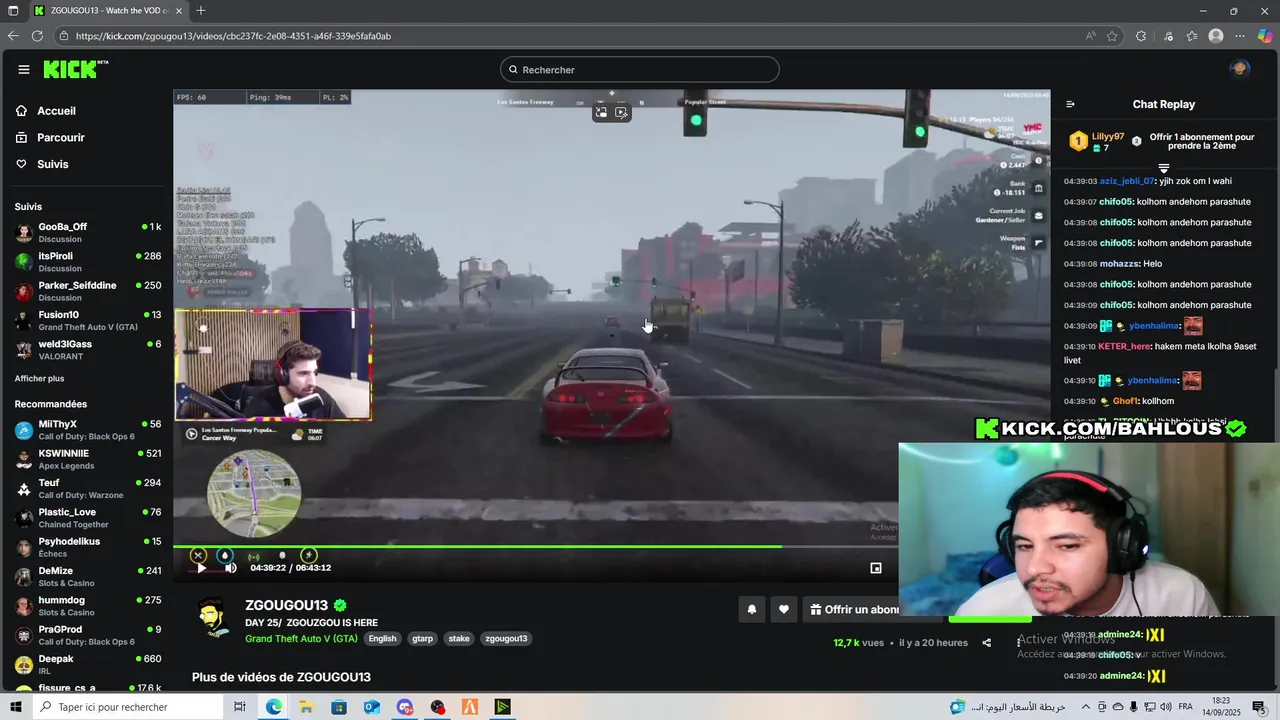Select the stake tag
The width and height of the screenshot is (1280, 720).
(459, 639)
